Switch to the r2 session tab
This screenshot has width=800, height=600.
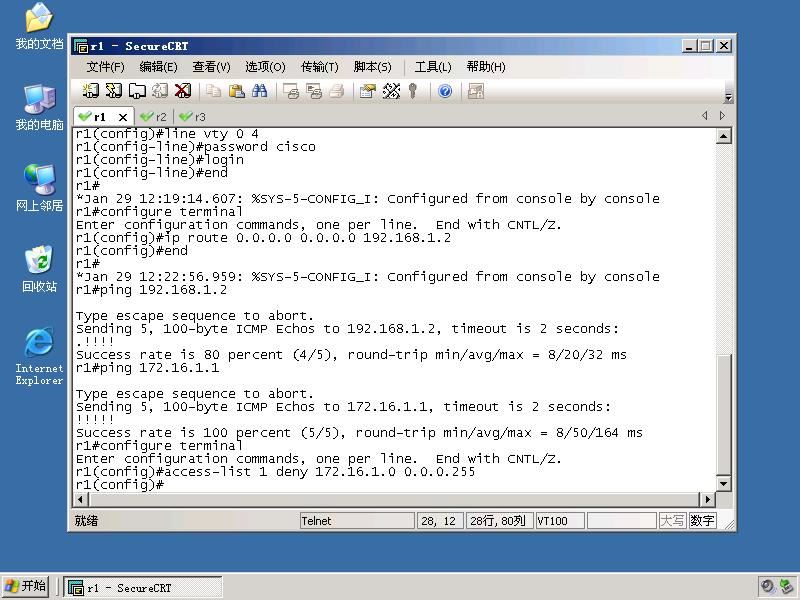154,117
